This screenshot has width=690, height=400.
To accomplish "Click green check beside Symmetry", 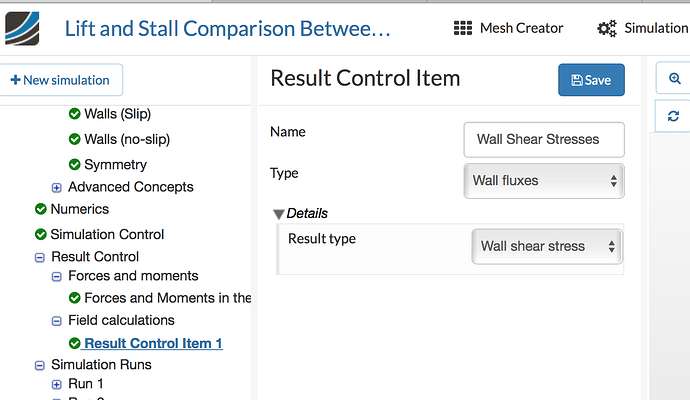I will 75,164.
